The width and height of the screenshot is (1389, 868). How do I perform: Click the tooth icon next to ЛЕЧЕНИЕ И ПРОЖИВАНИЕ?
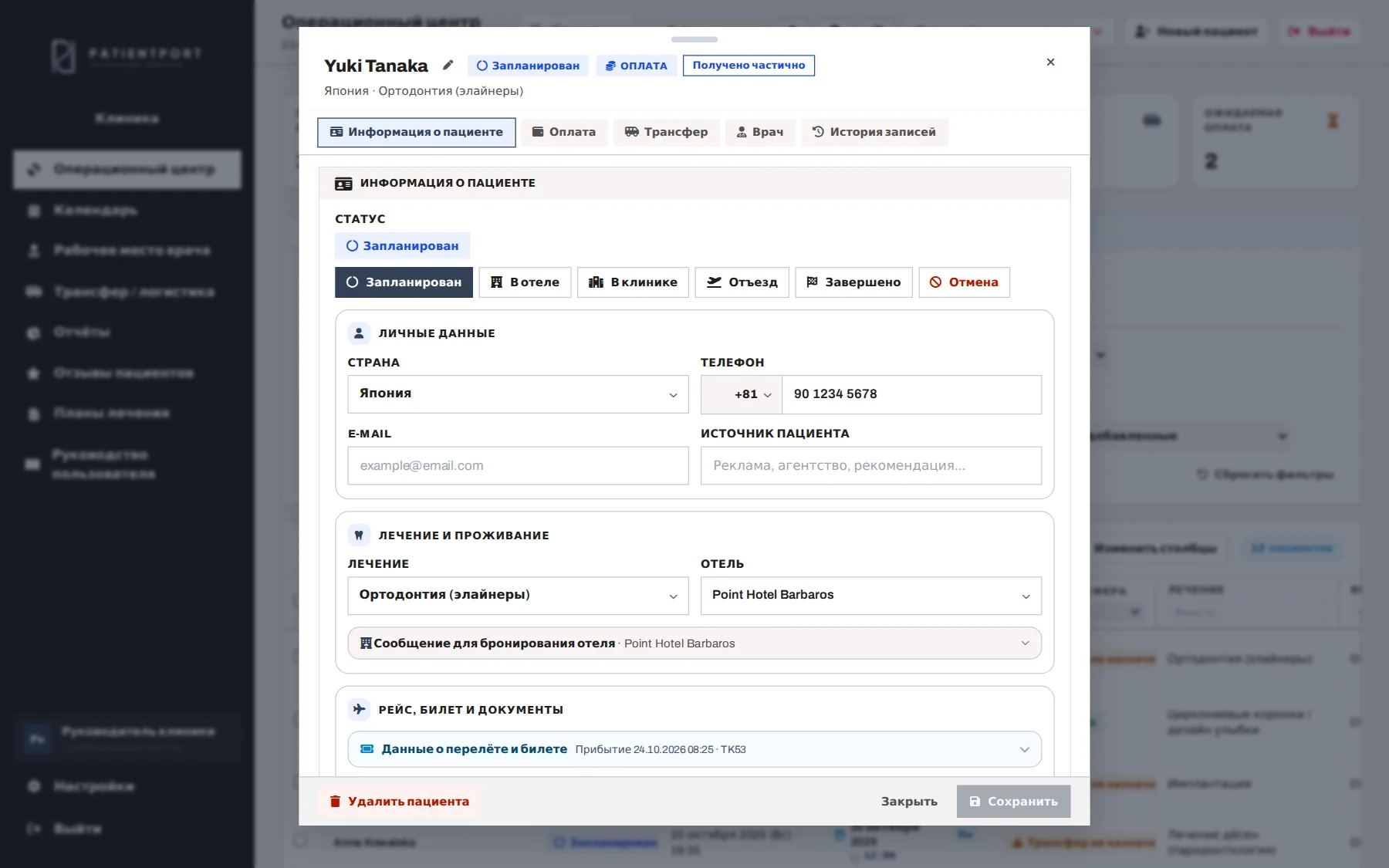pos(359,535)
